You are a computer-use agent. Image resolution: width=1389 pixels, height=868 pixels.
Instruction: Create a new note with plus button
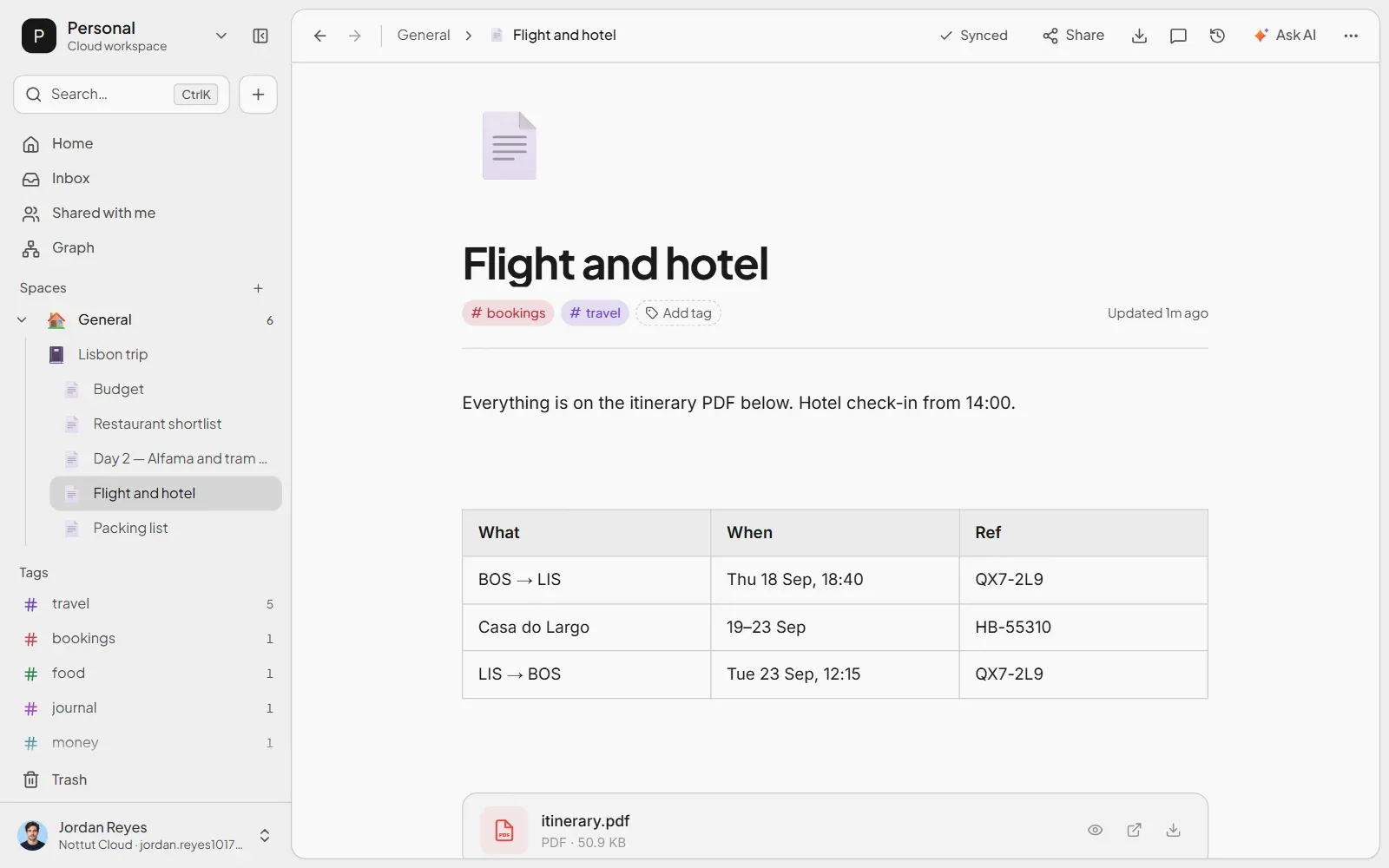coord(258,95)
